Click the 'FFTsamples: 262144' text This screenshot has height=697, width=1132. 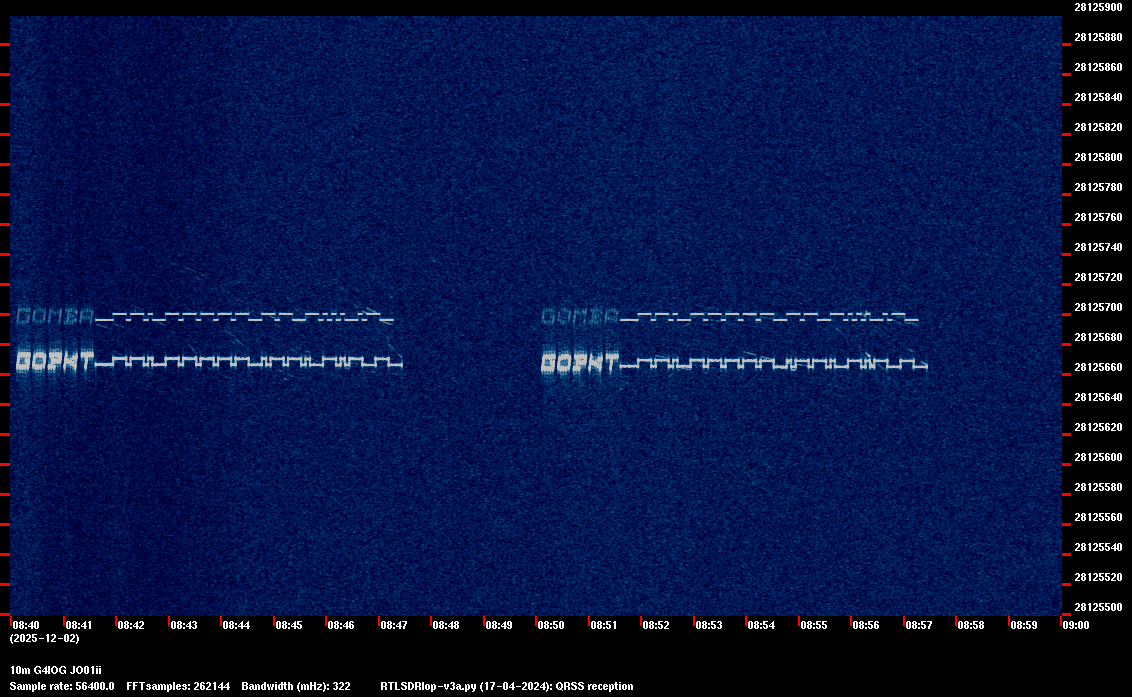(x=178, y=686)
